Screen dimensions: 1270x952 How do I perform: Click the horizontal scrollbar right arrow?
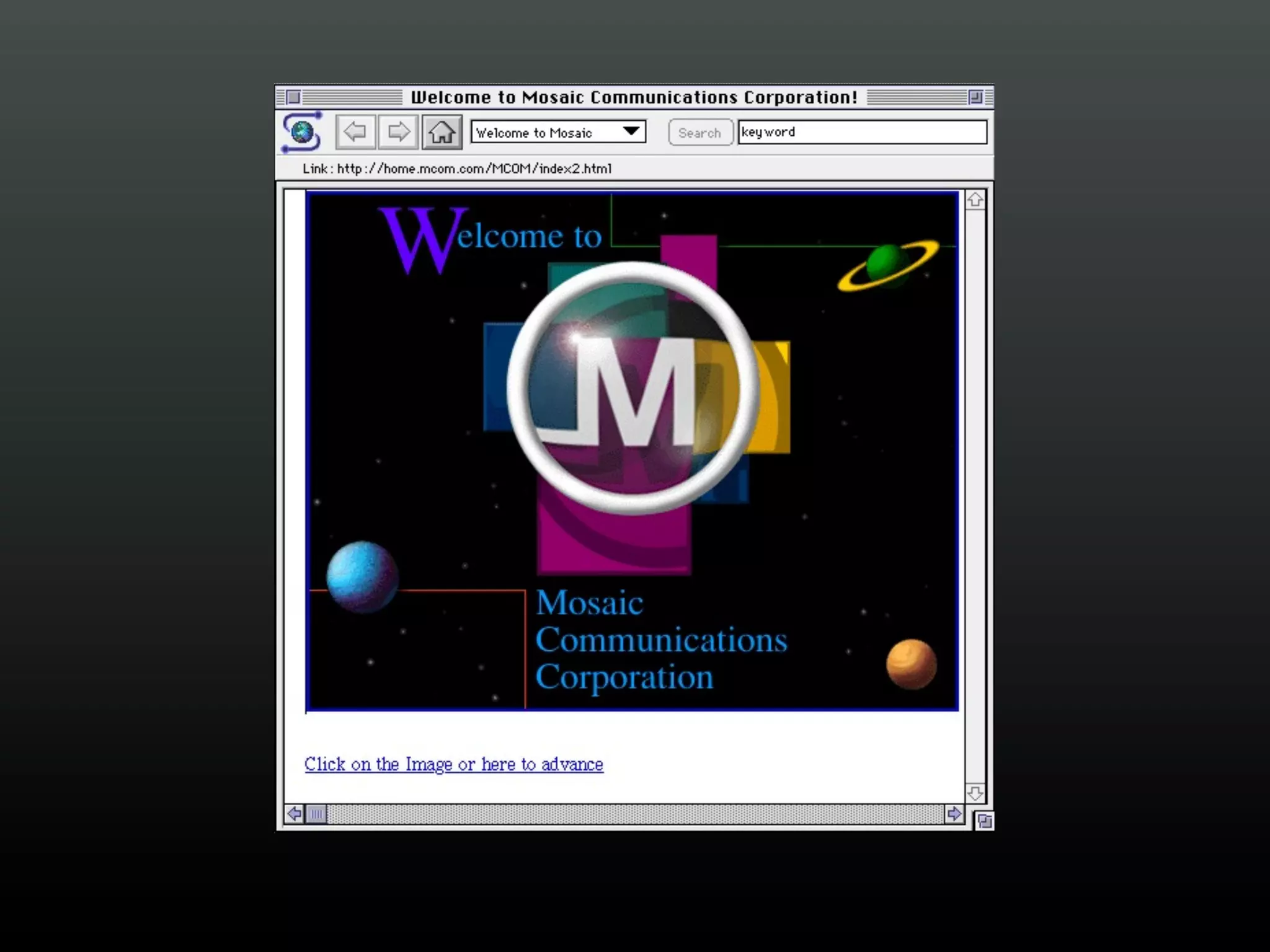(x=954, y=814)
